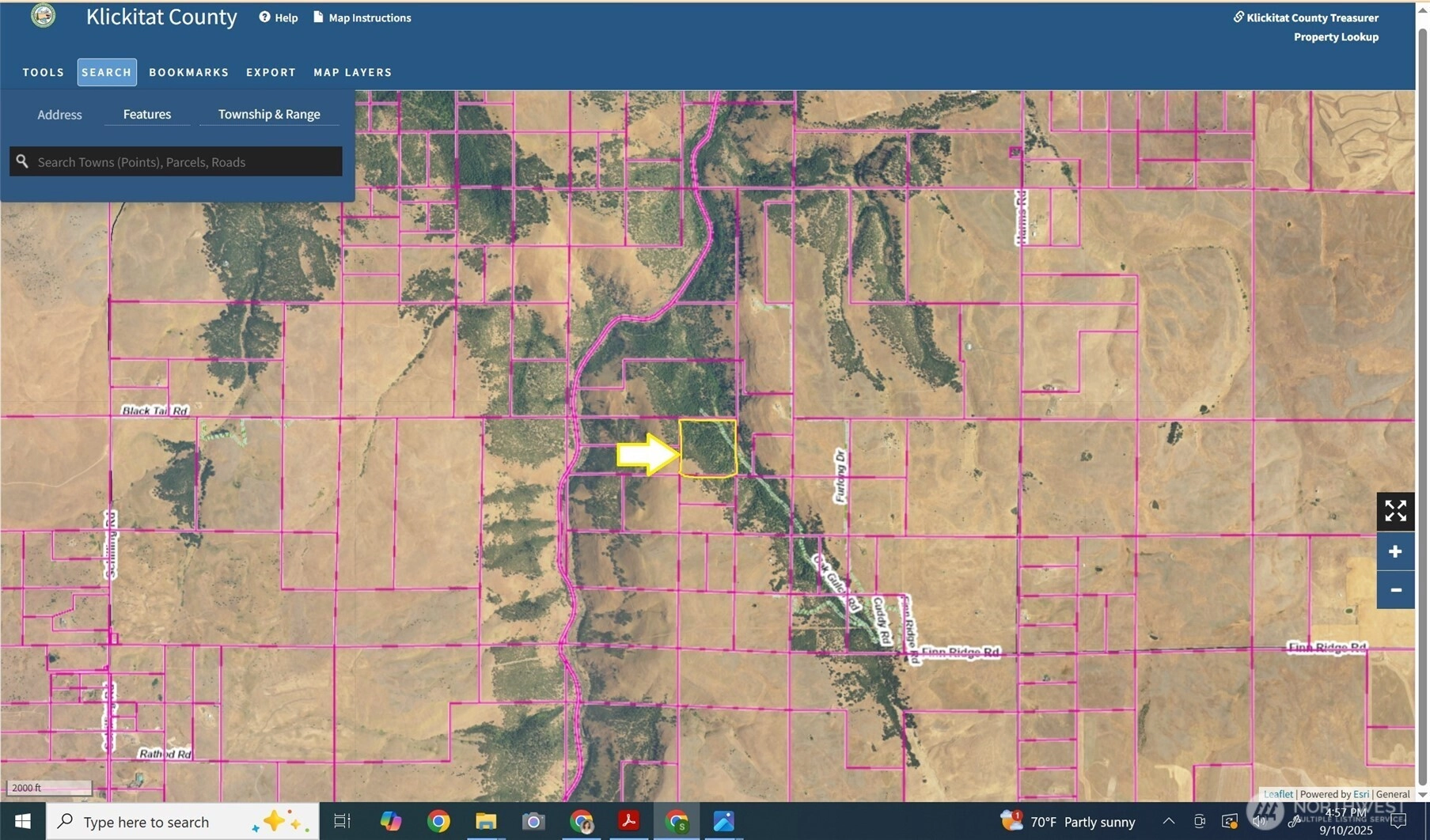Expand hidden system tray icons chevron

coord(1168,821)
